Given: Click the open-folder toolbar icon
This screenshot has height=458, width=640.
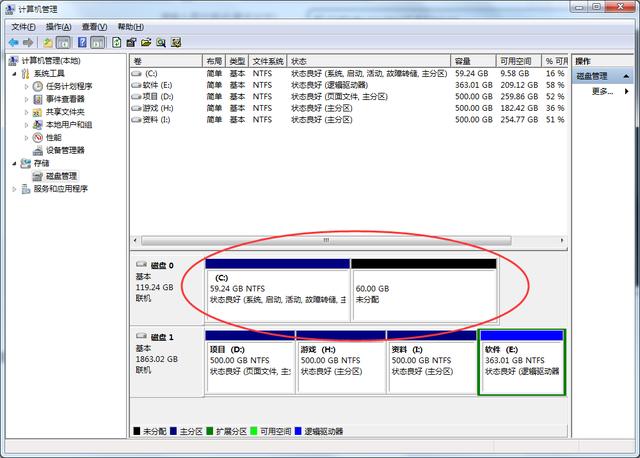Looking at the screenshot, I should coord(146,43).
